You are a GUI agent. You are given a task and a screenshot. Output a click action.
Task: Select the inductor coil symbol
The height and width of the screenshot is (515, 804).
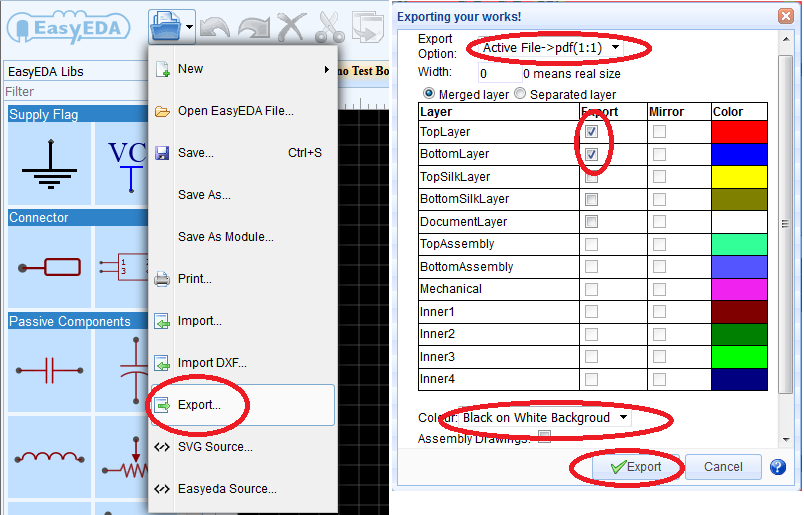[50, 457]
